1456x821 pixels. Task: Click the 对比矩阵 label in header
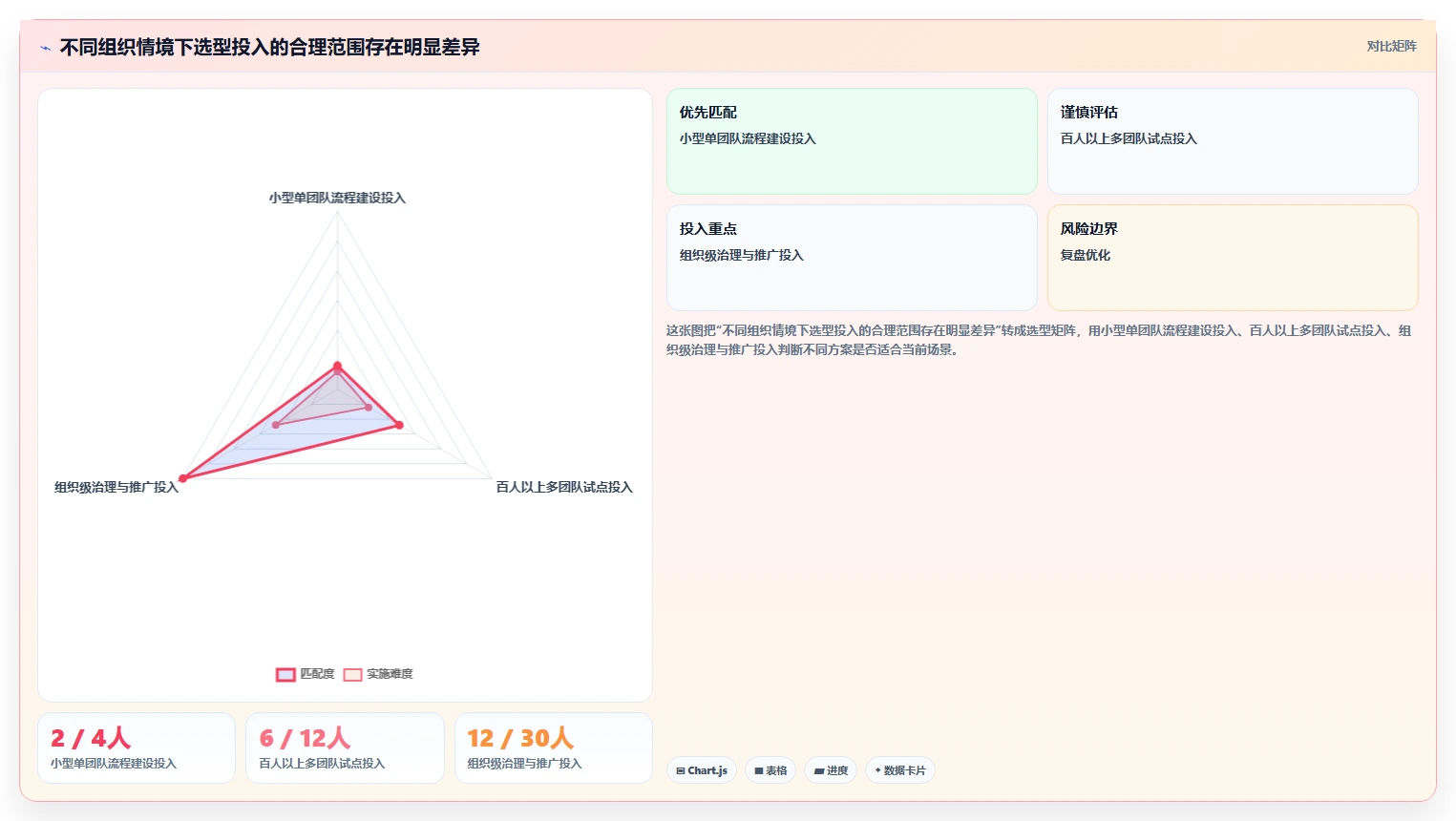click(1391, 46)
